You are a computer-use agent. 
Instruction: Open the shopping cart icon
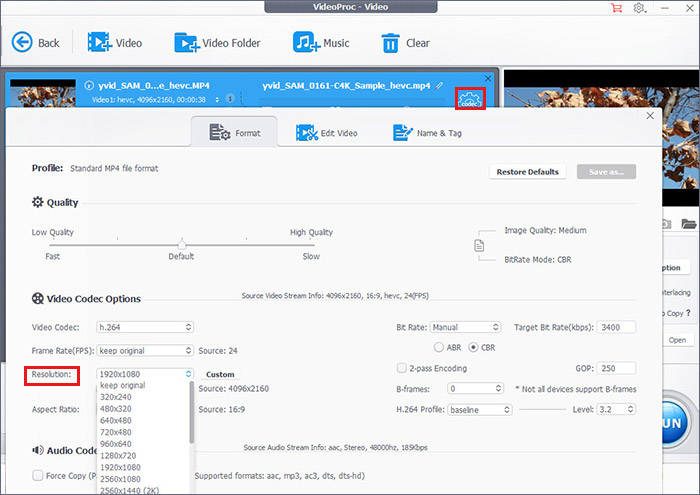[x=617, y=8]
